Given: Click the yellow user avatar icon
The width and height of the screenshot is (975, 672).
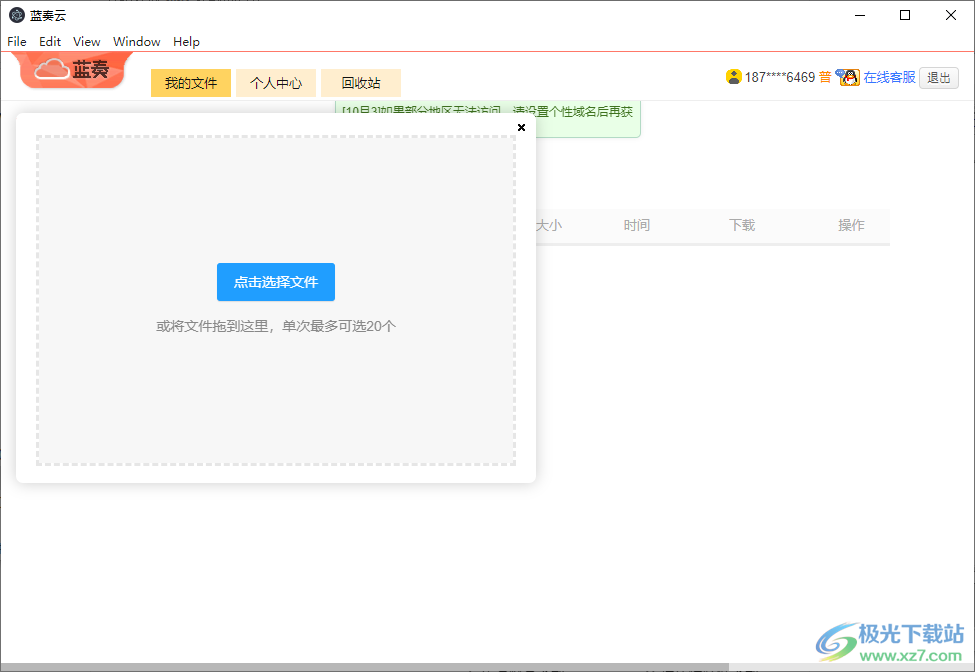Looking at the screenshot, I should point(734,77).
